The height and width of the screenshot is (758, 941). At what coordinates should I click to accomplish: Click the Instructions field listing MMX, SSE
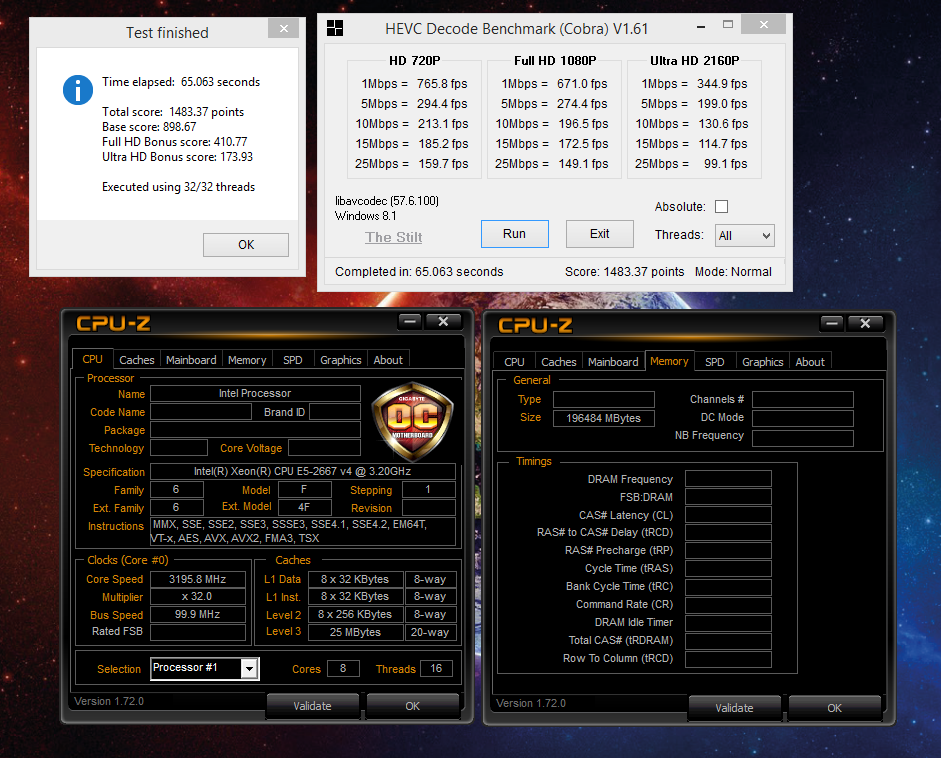point(302,531)
